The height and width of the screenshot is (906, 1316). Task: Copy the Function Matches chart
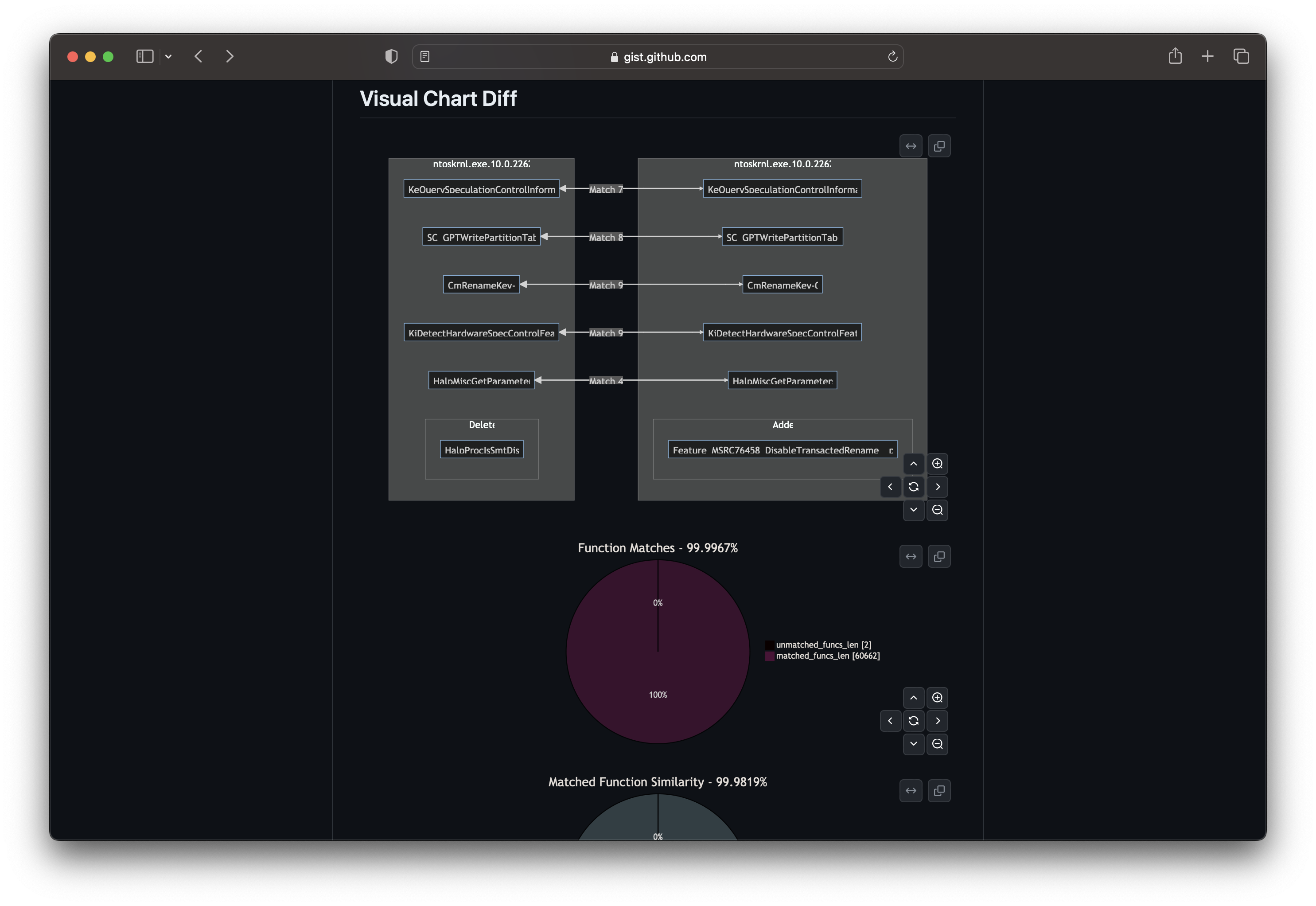point(938,556)
